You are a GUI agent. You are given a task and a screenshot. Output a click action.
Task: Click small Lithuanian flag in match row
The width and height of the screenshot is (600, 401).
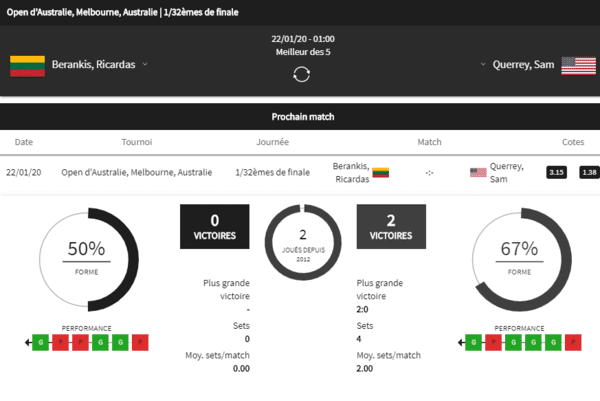(x=381, y=173)
